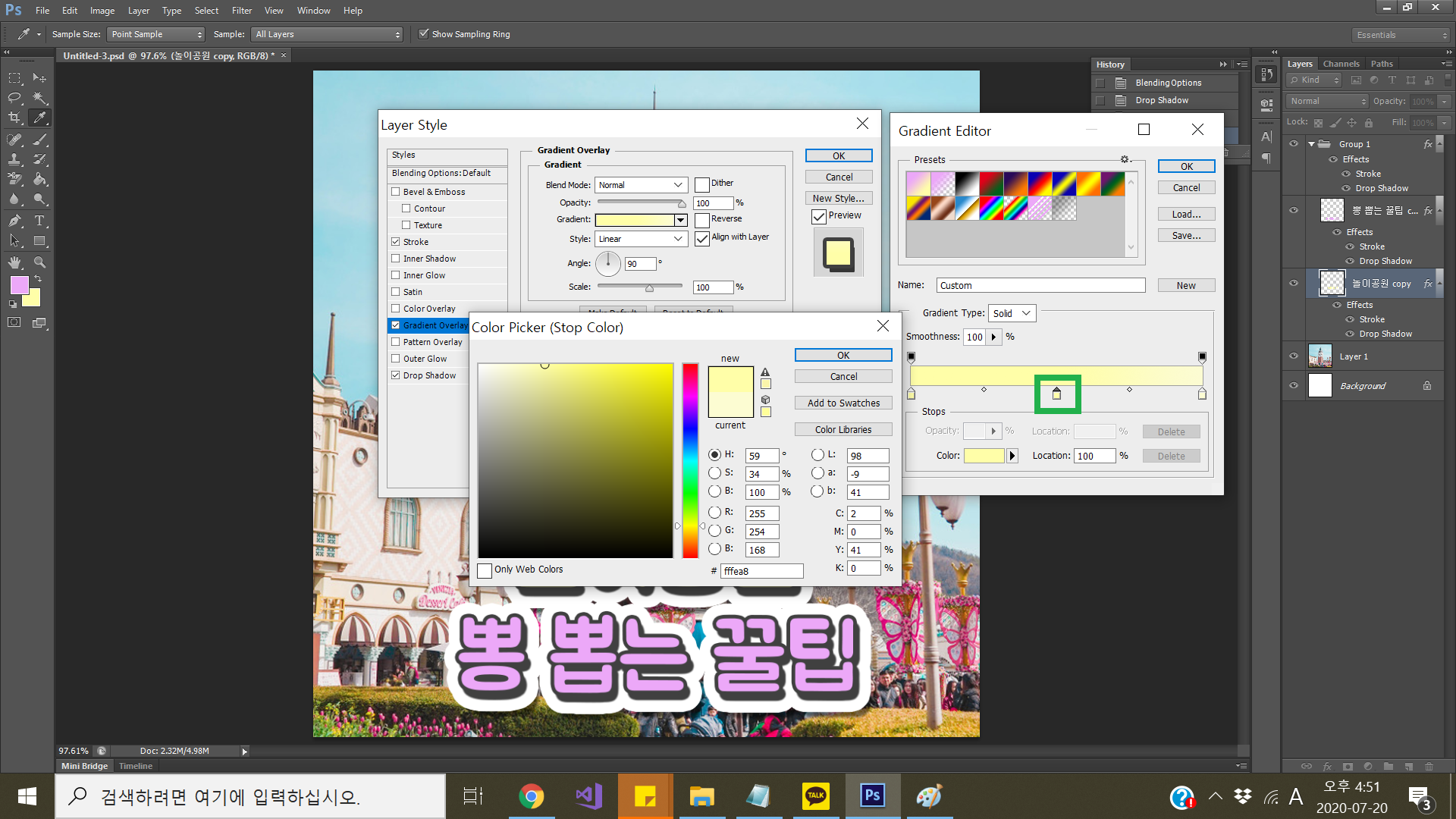This screenshot has height=819, width=1456.
Task: Open the Filter menu
Action: click(241, 11)
